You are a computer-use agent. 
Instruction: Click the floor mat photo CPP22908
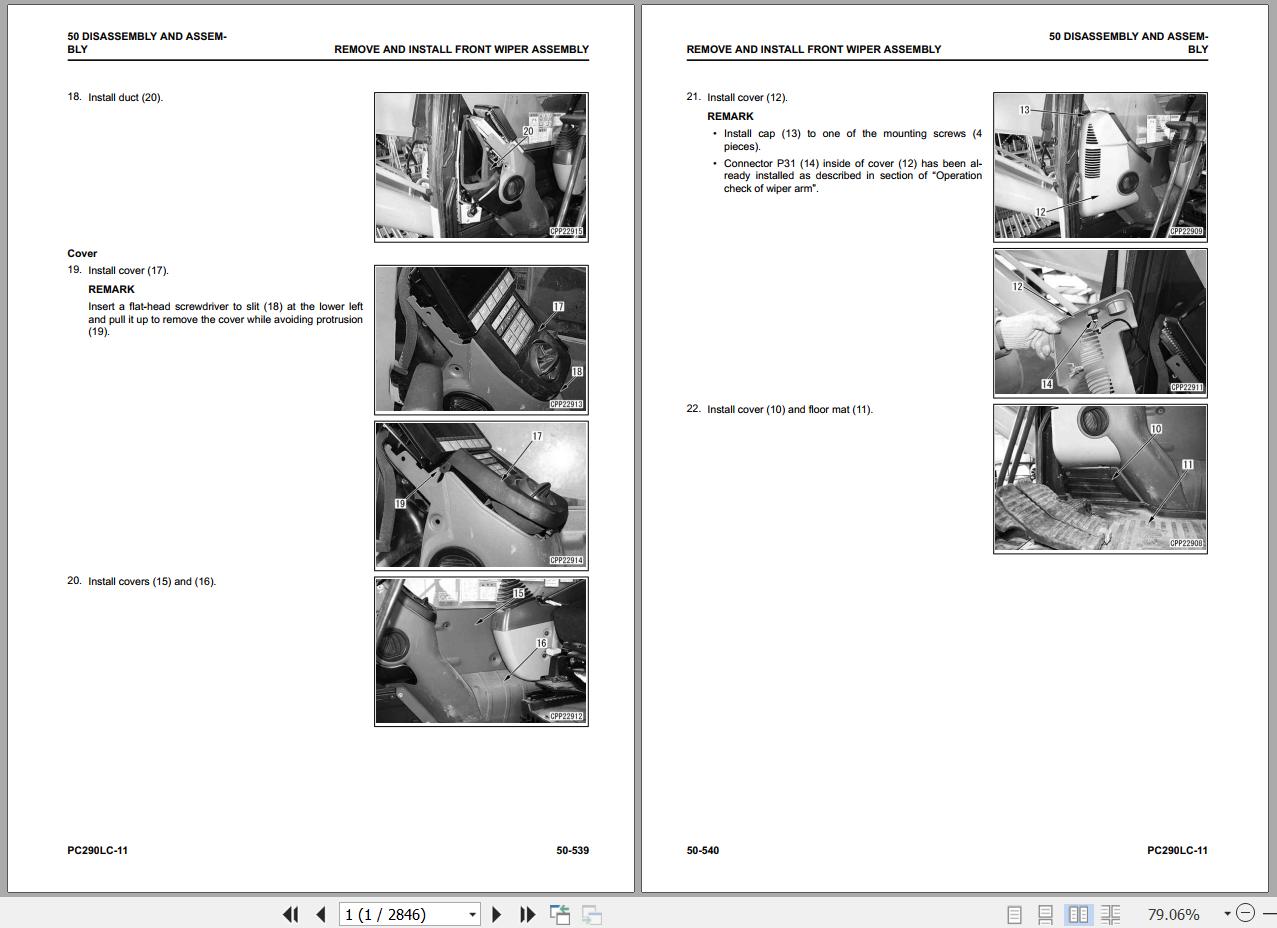[x=1100, y=478]
